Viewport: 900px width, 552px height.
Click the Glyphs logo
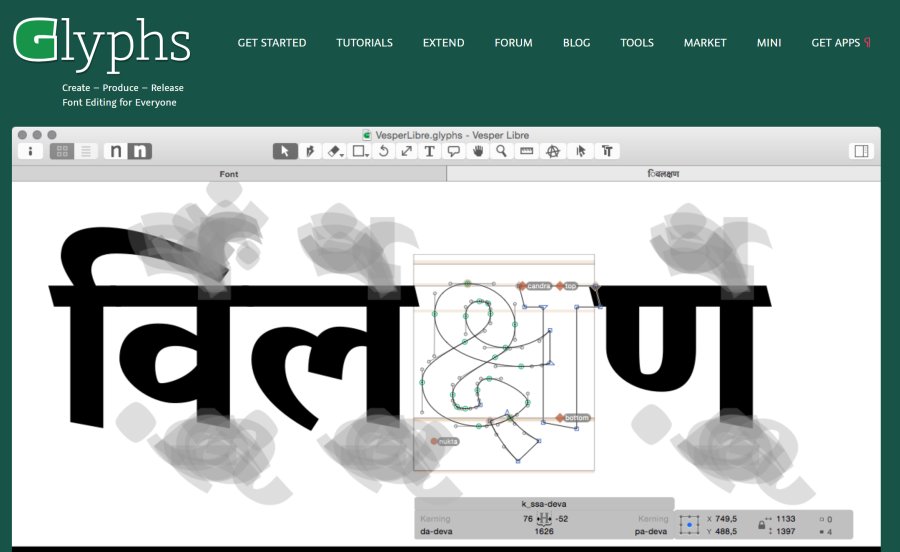coord(101,42)
